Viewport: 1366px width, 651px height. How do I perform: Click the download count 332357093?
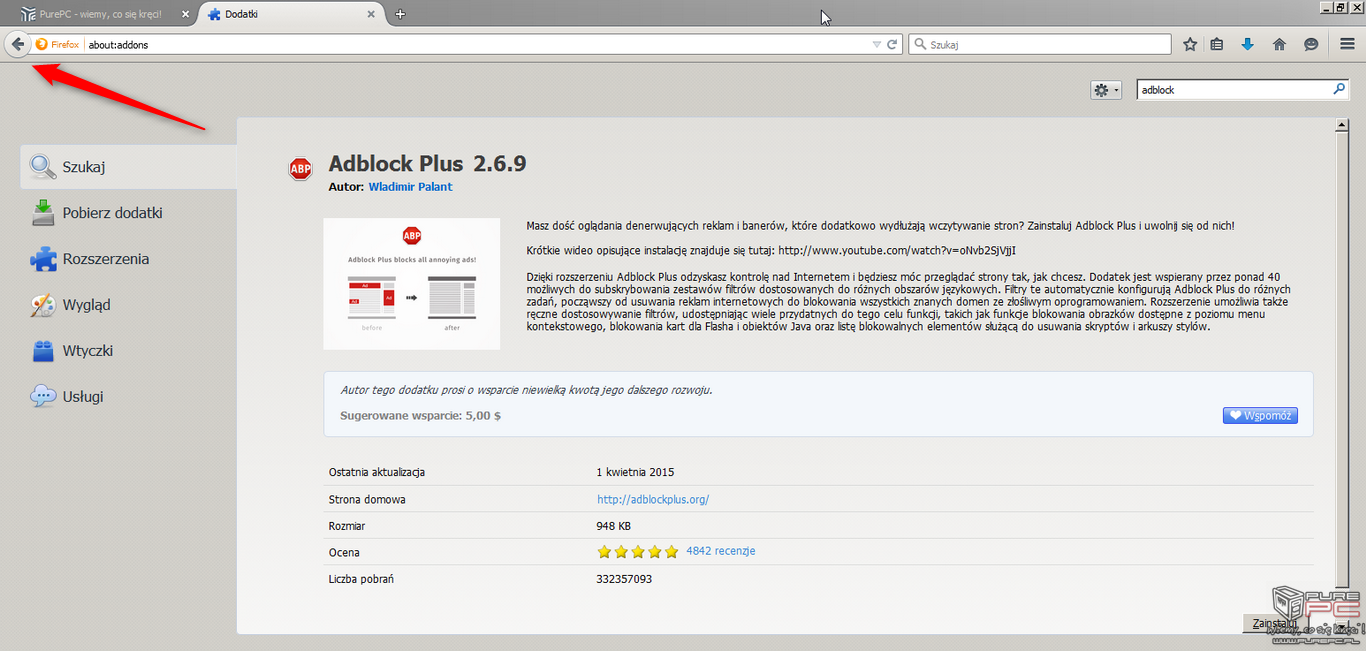coord(624,578)
